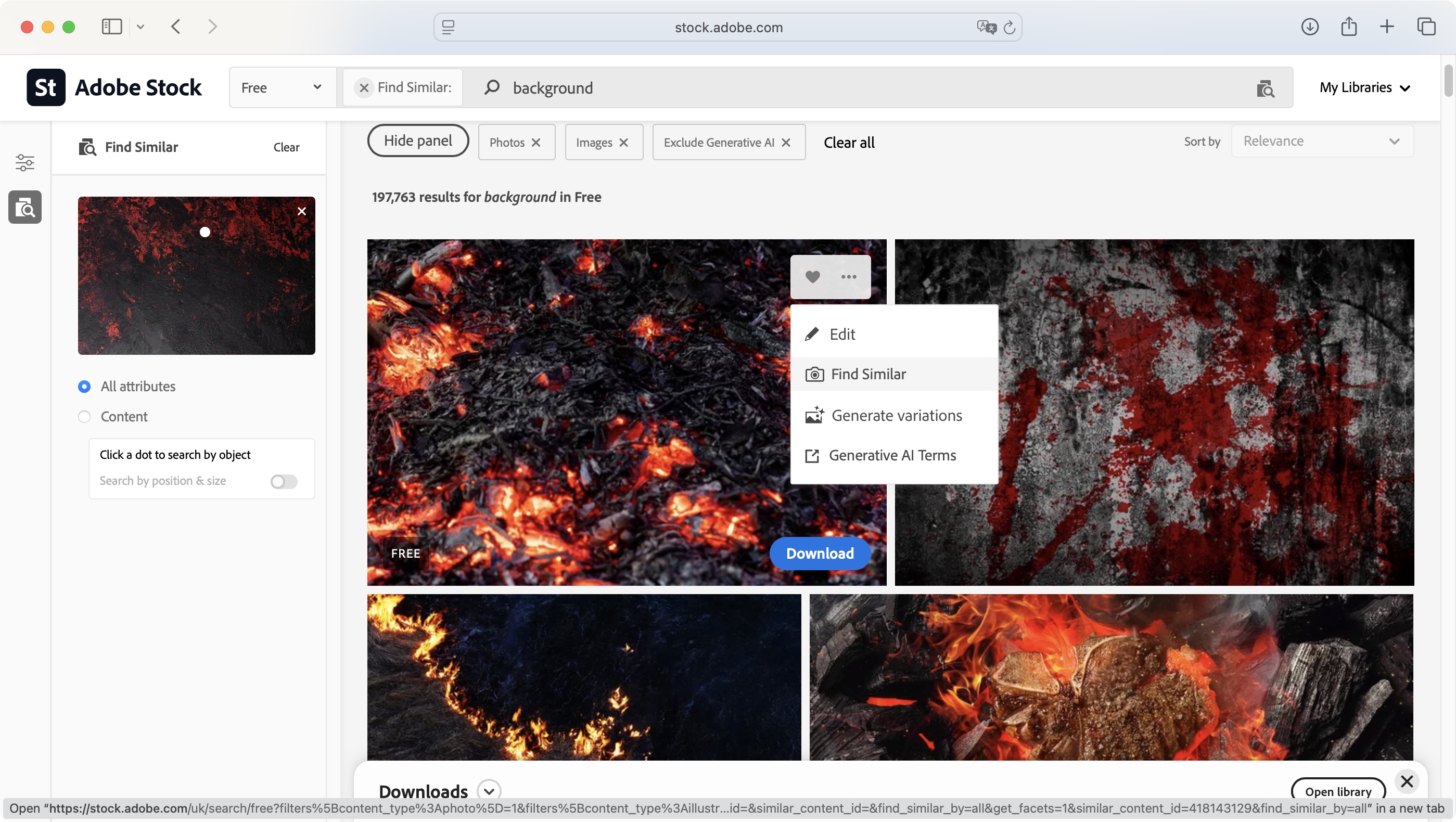1456x822 pixels.
Task: Open Generative AI Terms menu item
Action: tap(893, 455)
